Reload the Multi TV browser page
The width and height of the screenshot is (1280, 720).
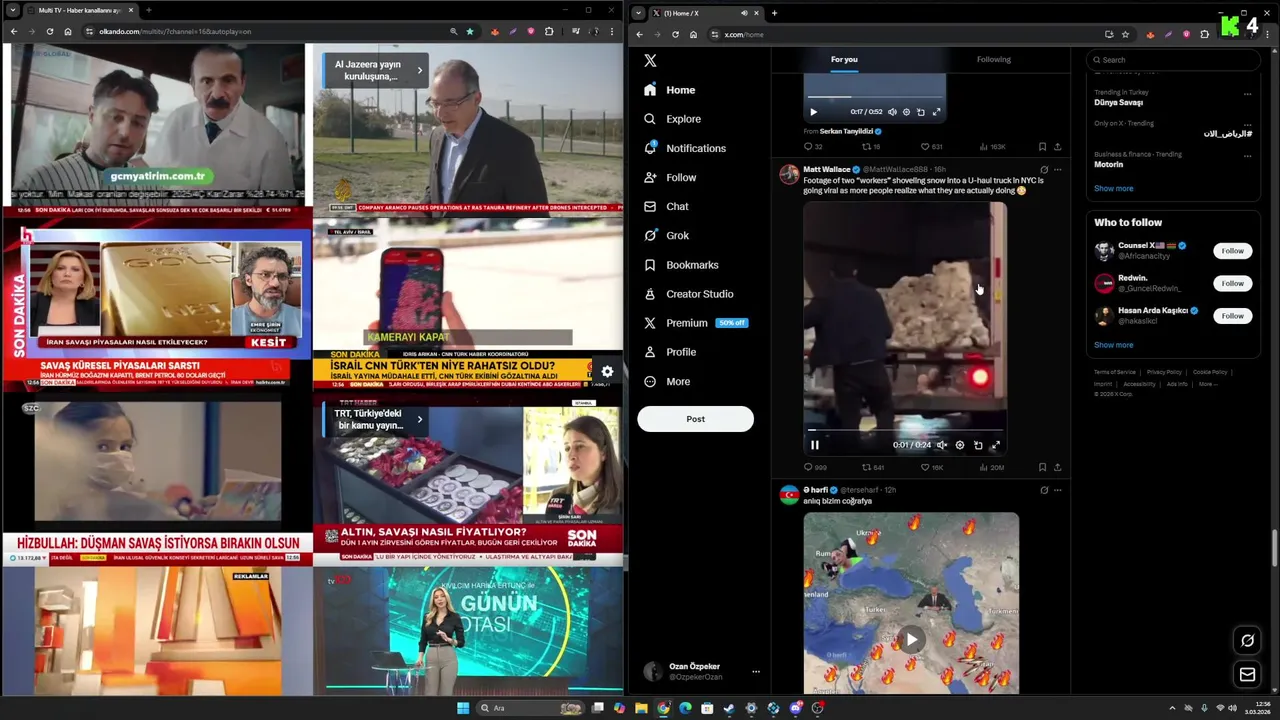(49, 32)
